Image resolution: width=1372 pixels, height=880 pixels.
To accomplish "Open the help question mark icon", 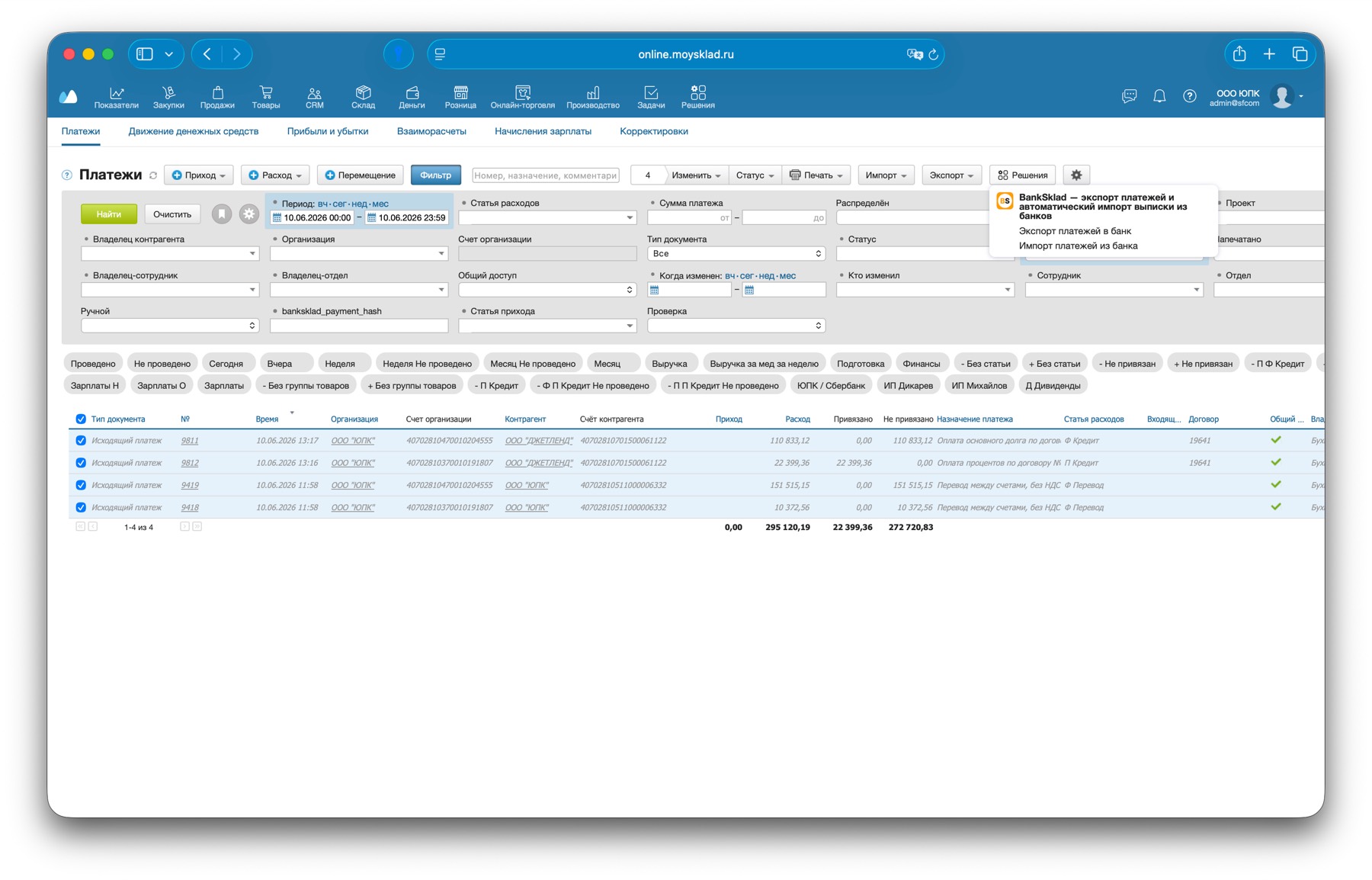I will click(x=1189, y=96).
